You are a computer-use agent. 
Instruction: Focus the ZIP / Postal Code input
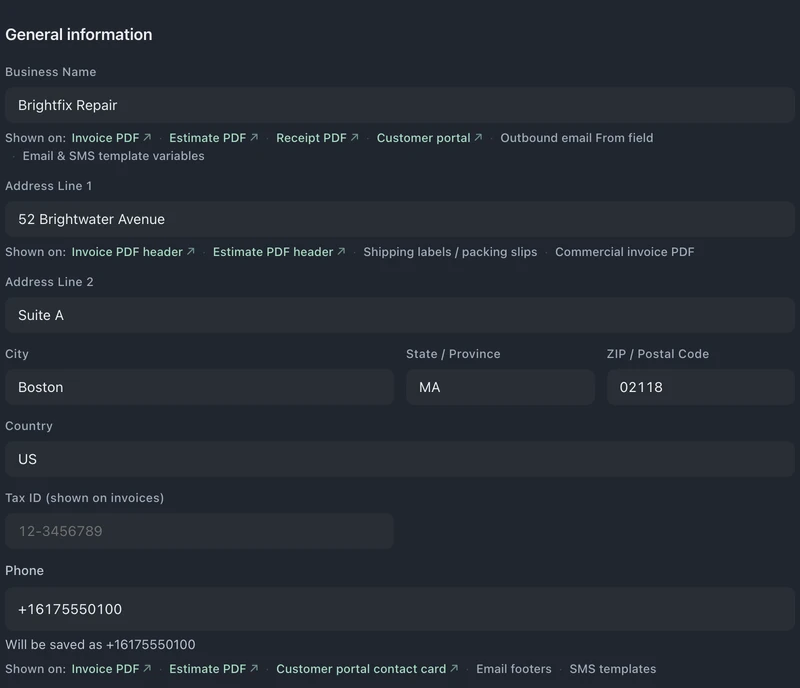pos(701,387)
